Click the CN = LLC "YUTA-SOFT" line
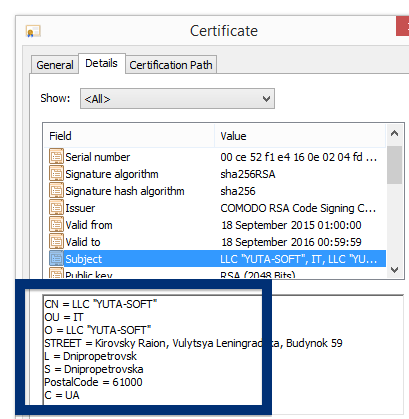The width and height of the screenshot is (409, 419). (101, 304)
